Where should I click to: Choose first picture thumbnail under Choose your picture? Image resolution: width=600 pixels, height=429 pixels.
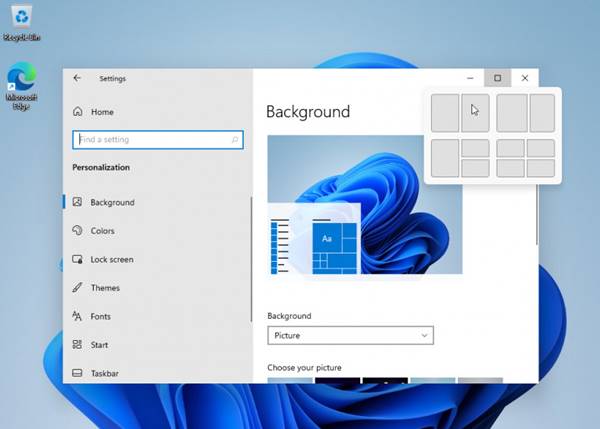tap(290, 380)
